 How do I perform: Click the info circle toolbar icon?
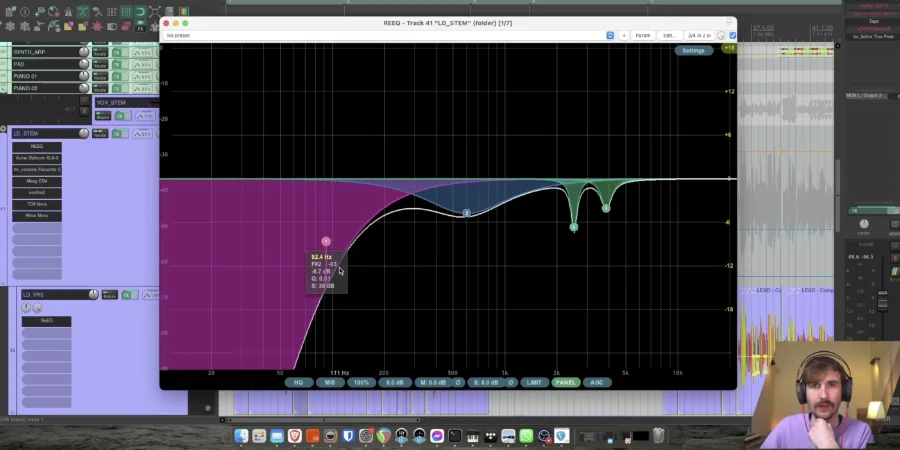[25, 11]
